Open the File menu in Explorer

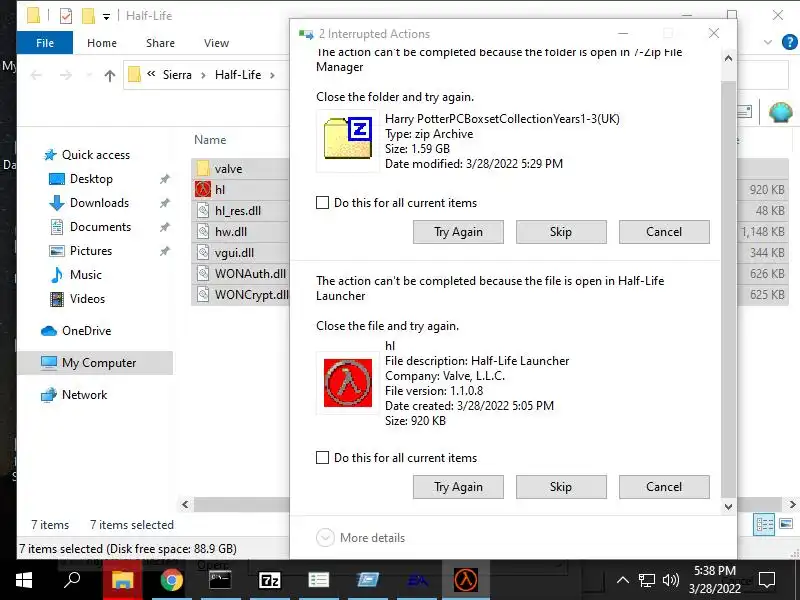click(x=45, y=43)
